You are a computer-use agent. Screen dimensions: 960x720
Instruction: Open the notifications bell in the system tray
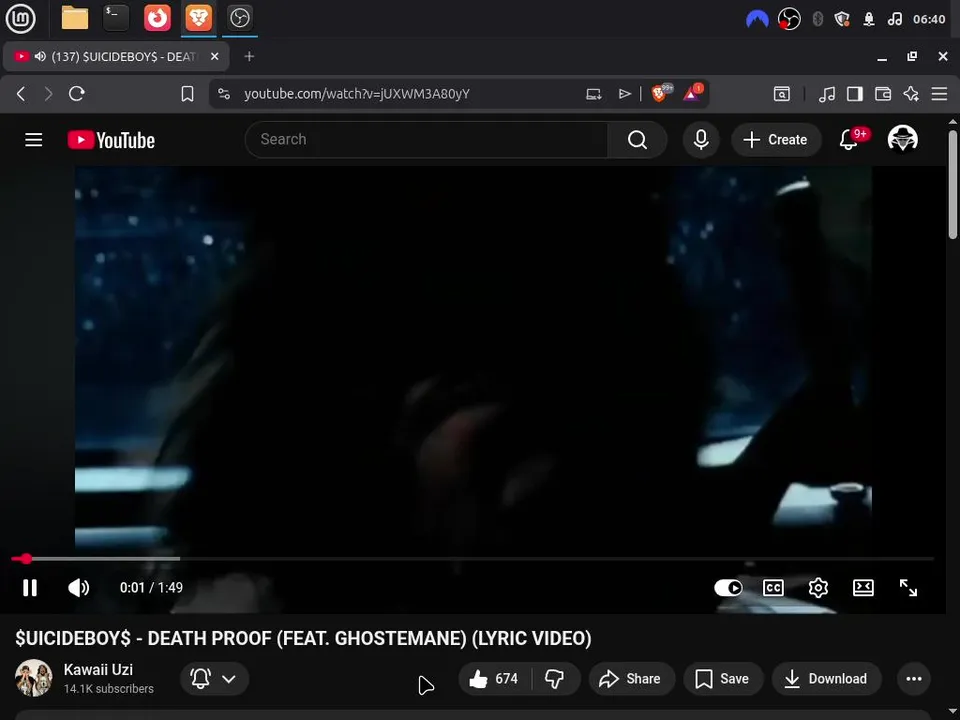[869, 20]
